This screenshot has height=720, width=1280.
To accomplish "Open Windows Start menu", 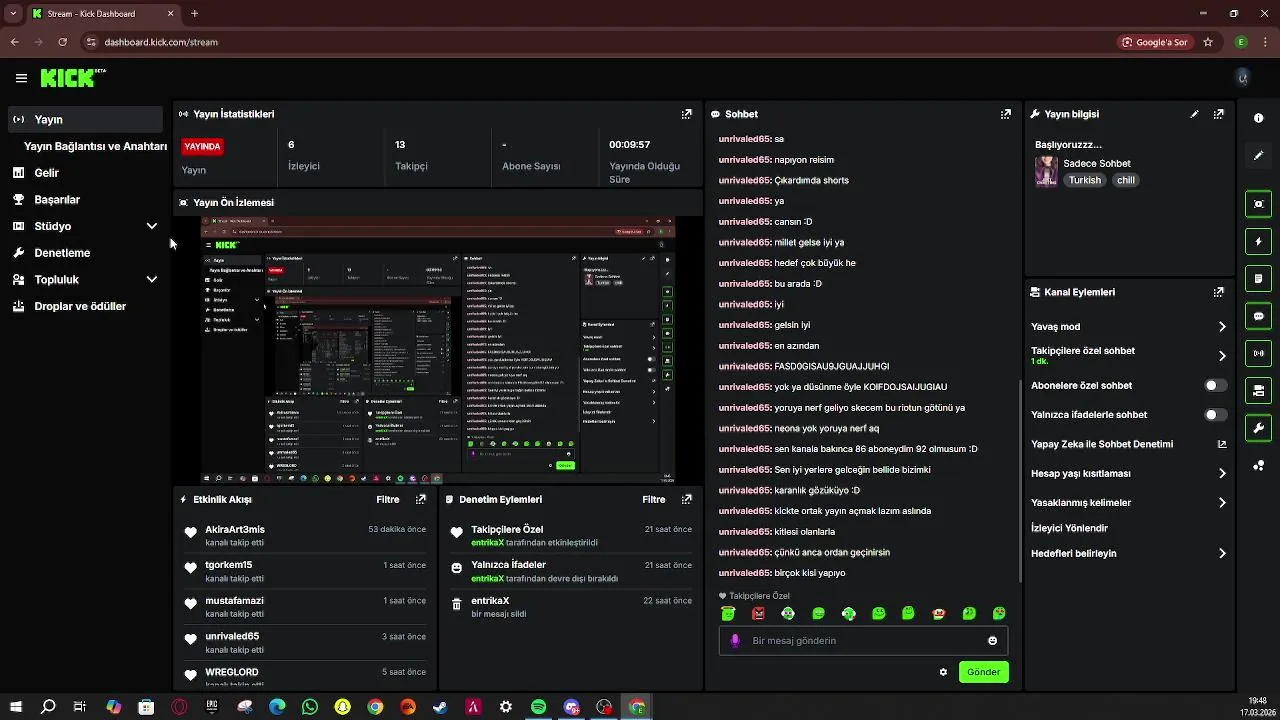I will (15, 707).
